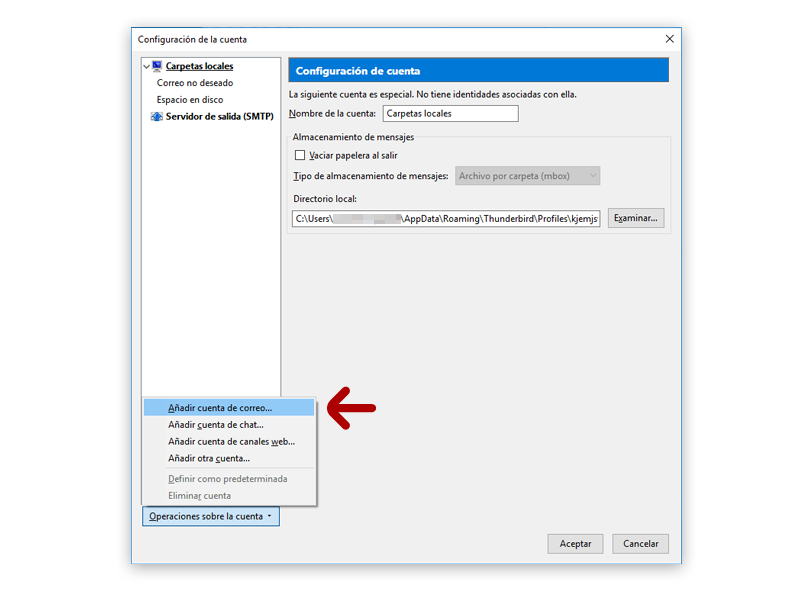The height and width of the screenshot is (596, 802).
Task: Click the 'La siguiente cuenta es especial' text
Action: [433, 95]
